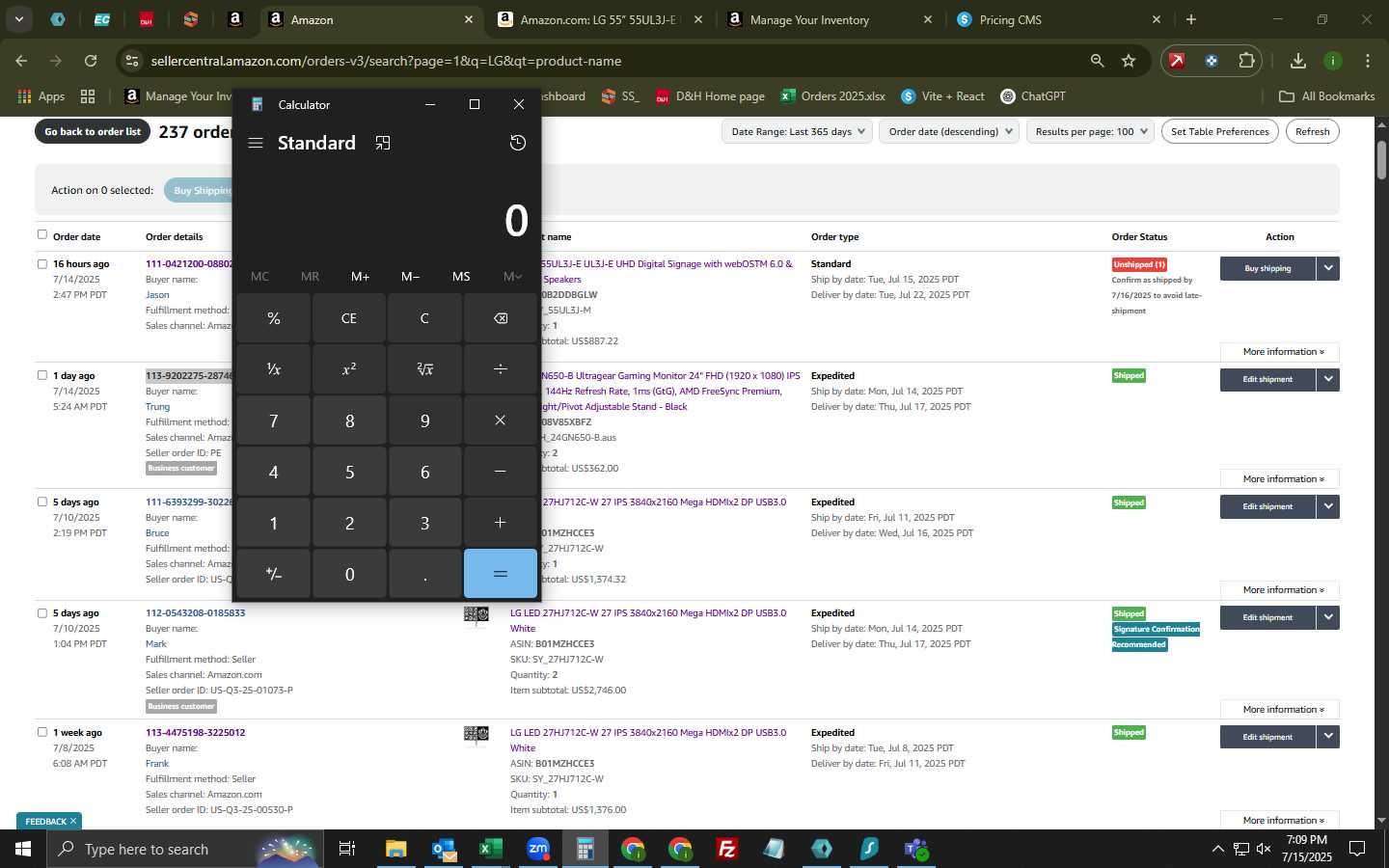Open buyer name link Frank

click(x=157, y=764)
